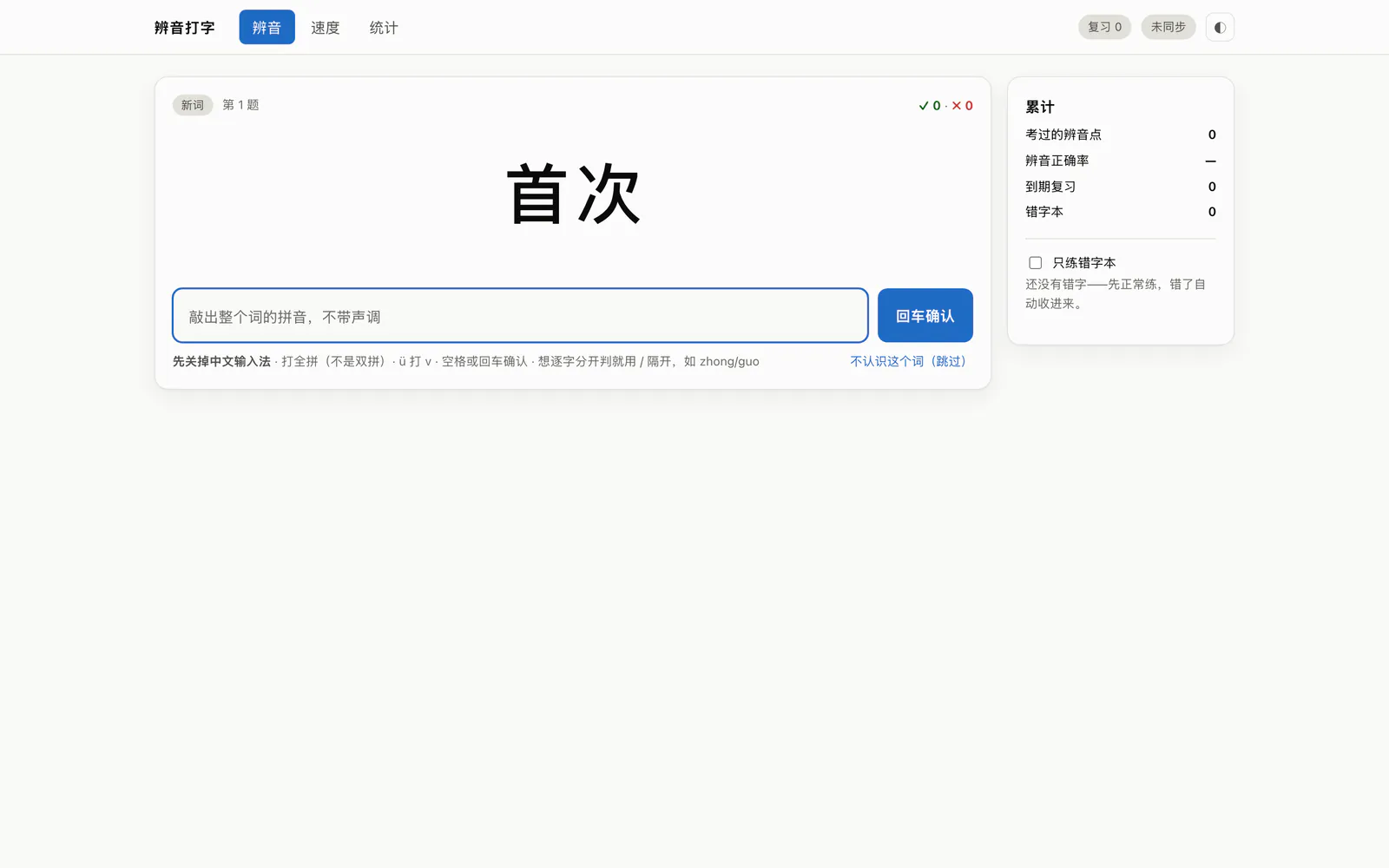Skip word via 不认识这个词（跳过）link
Viewport: 1389px width, 868px height.
[x=908, y=361]
